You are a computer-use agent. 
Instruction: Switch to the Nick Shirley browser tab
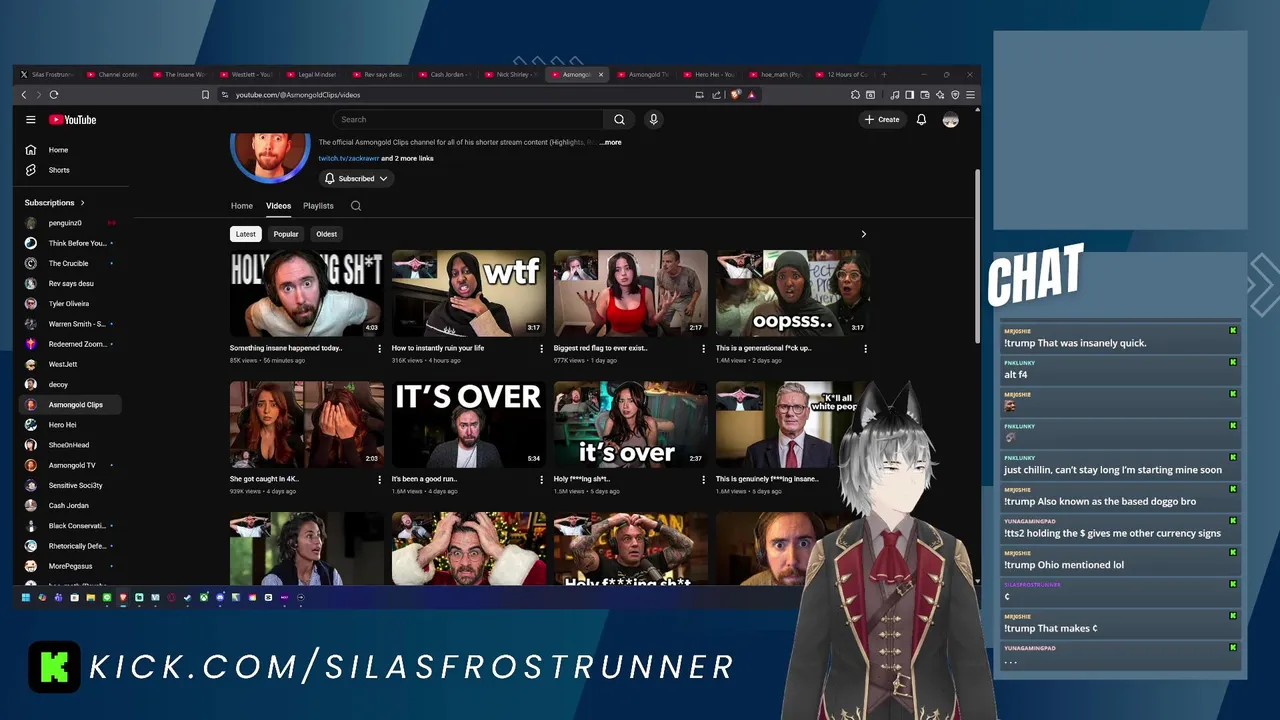[509, 74]
